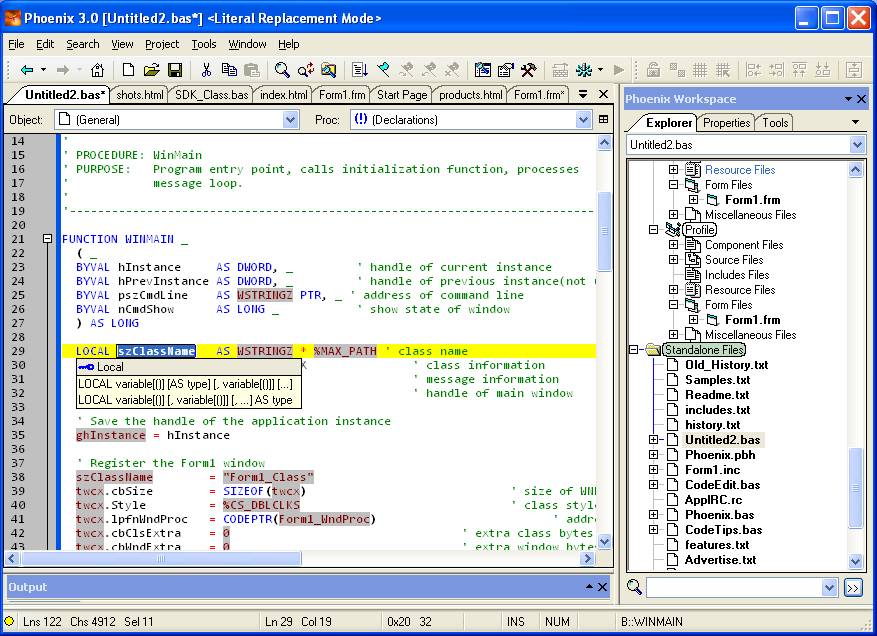This screenshot has width=877, height=636.
Task: Select Readme.txt in the Standalone Files
Action: point(717,395)
